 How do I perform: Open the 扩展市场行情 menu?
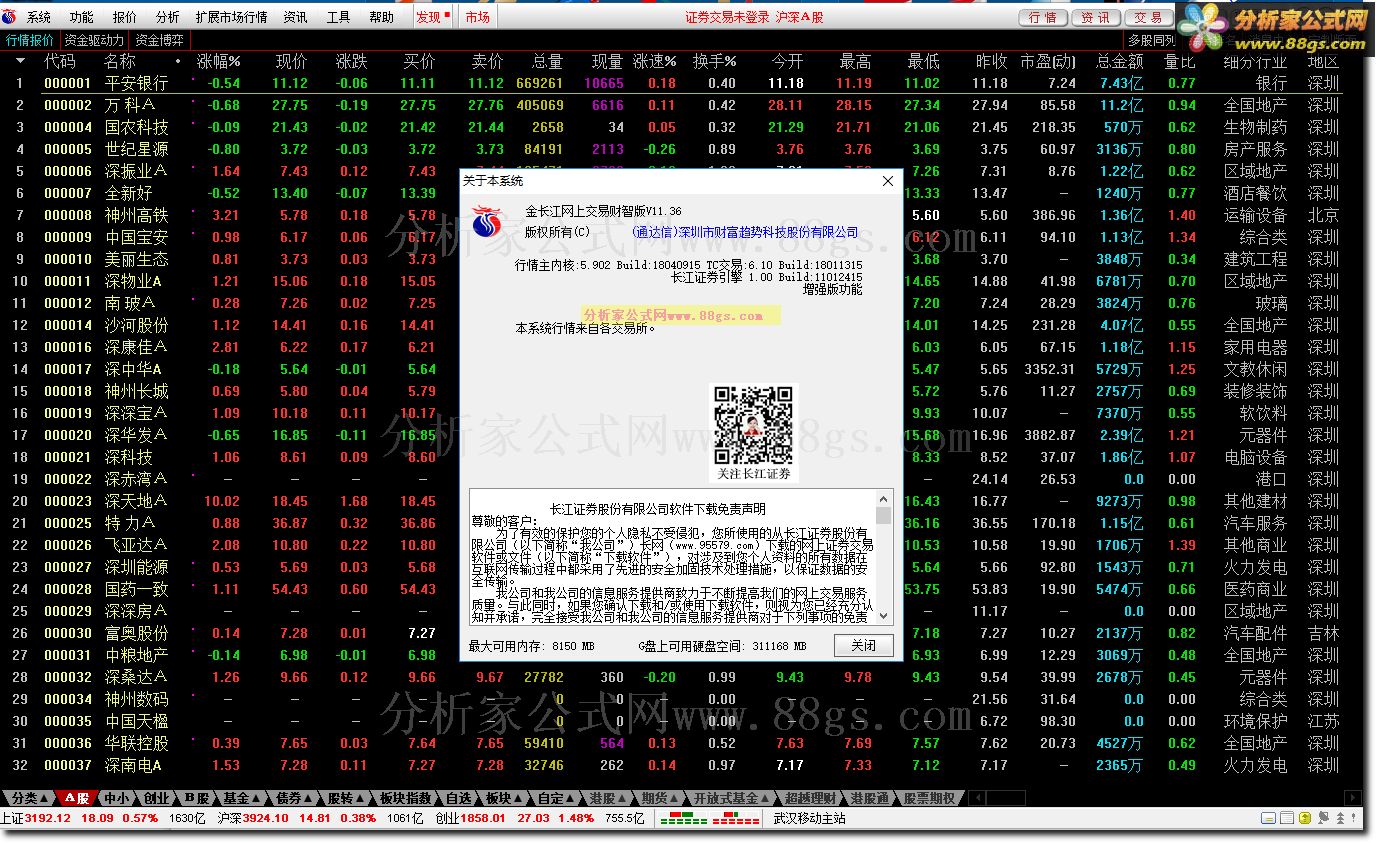tap(232, 17)
